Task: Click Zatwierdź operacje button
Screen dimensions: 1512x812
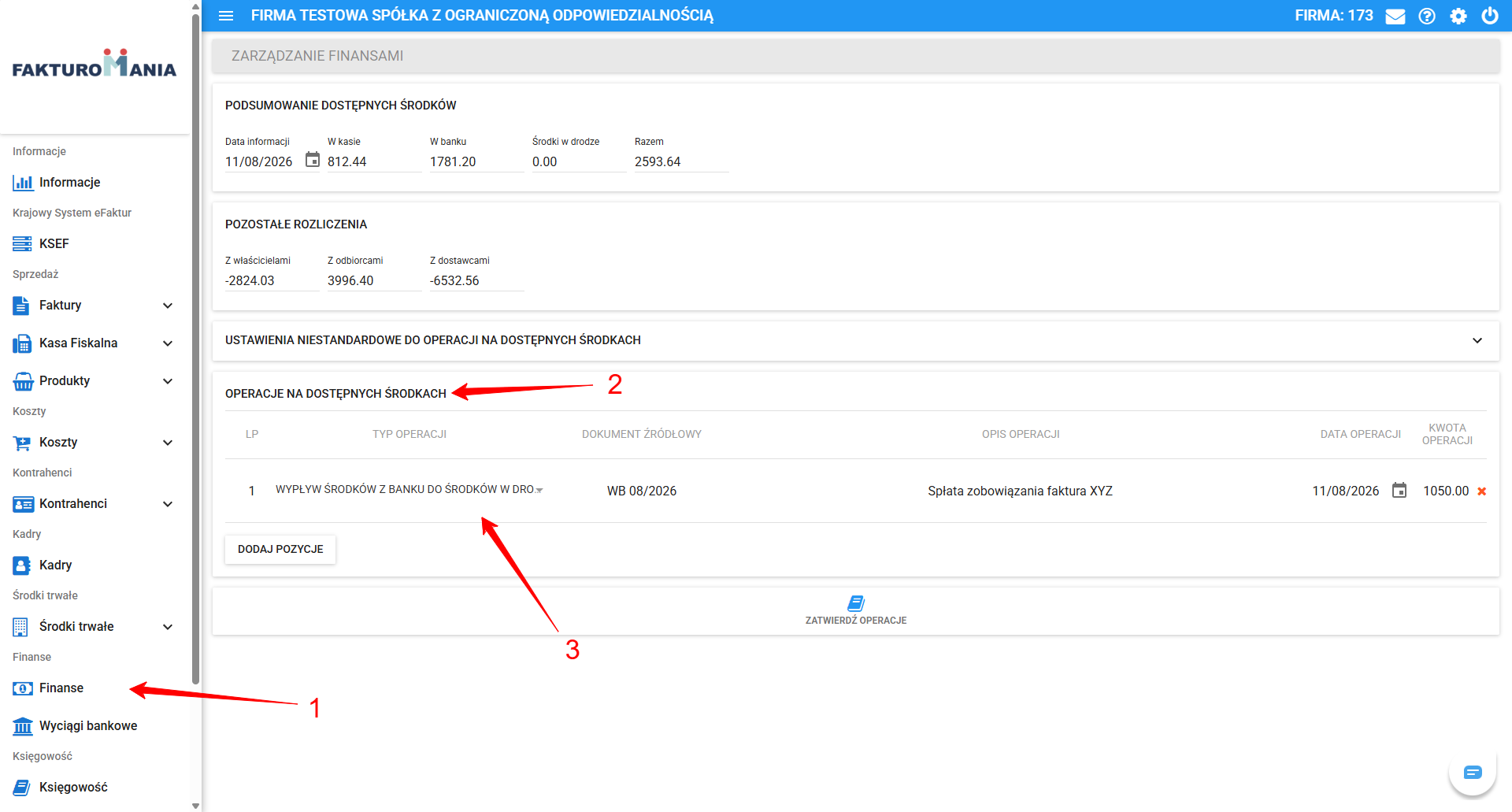Action: click(x=856, y=611)
